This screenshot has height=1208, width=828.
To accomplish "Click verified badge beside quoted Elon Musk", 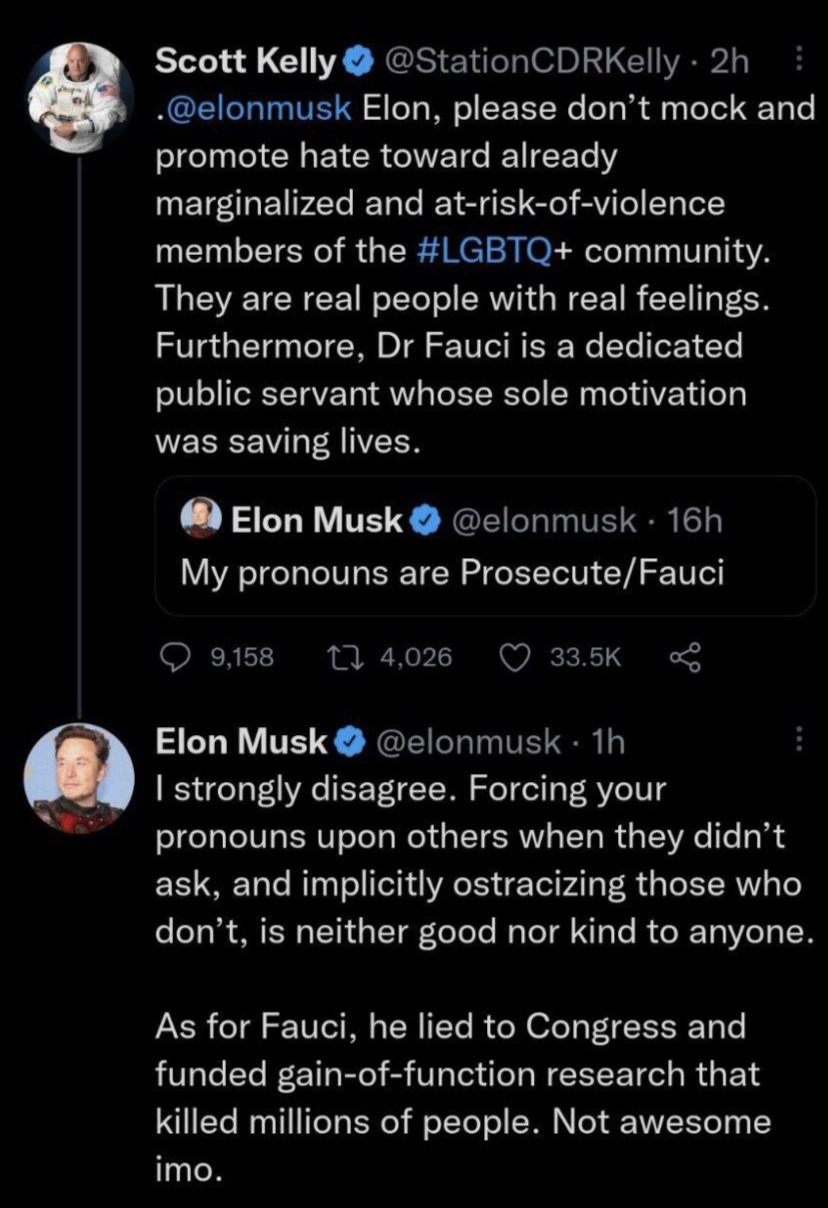I will (424, 519).
